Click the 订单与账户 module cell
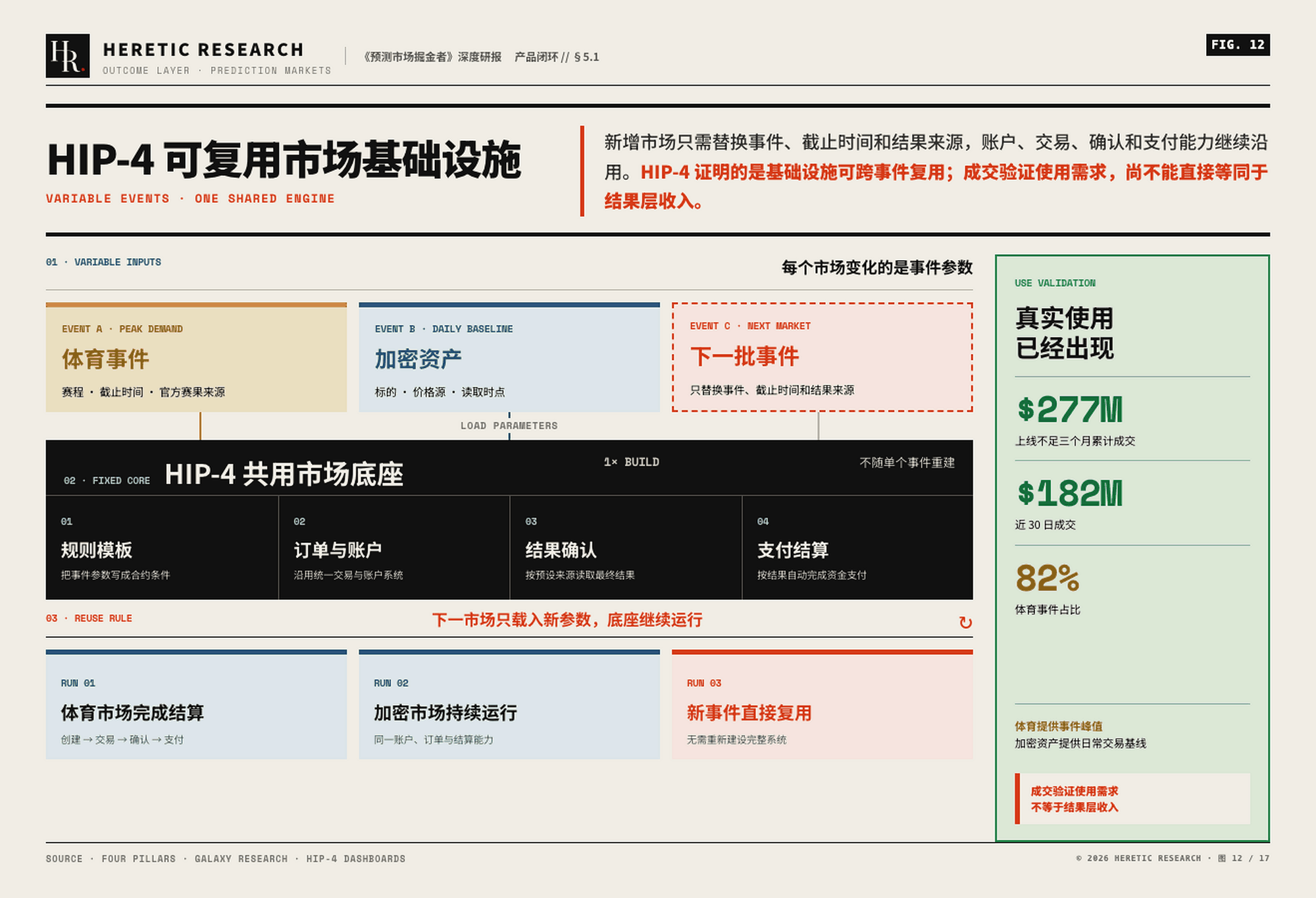The image size is (1316, 898). (x=395, y=548)
